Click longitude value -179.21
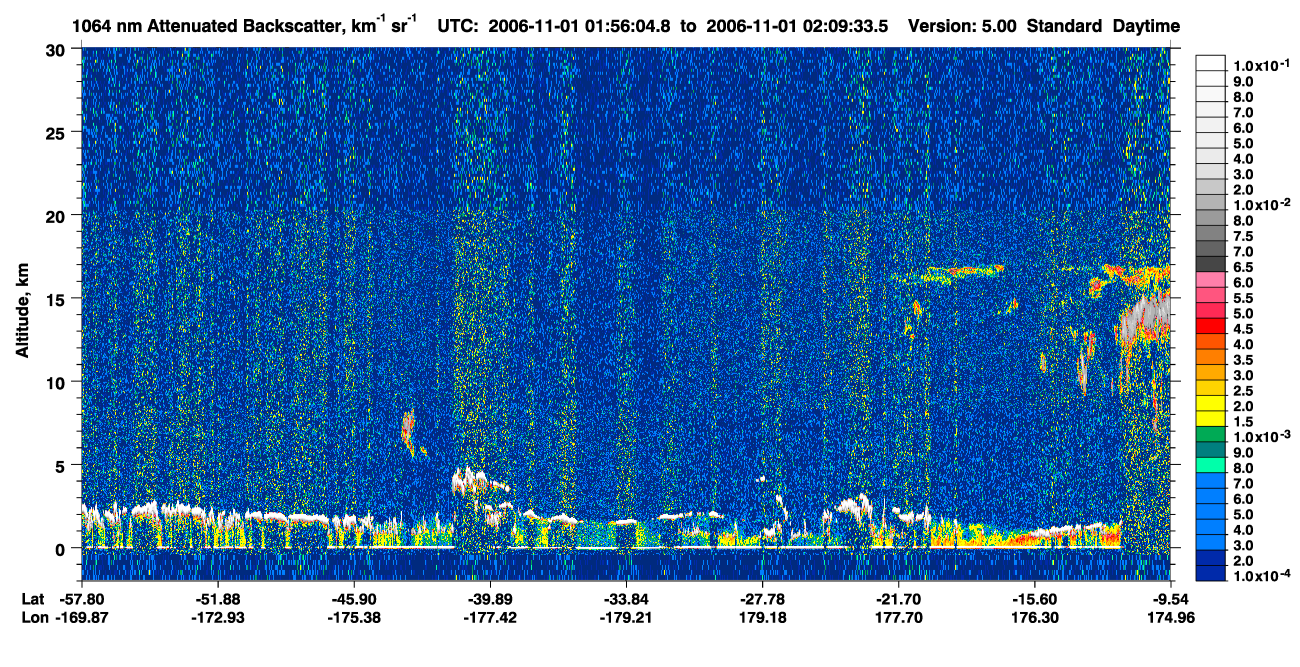This screenshot has width=1300, height=667. [626, 617]
